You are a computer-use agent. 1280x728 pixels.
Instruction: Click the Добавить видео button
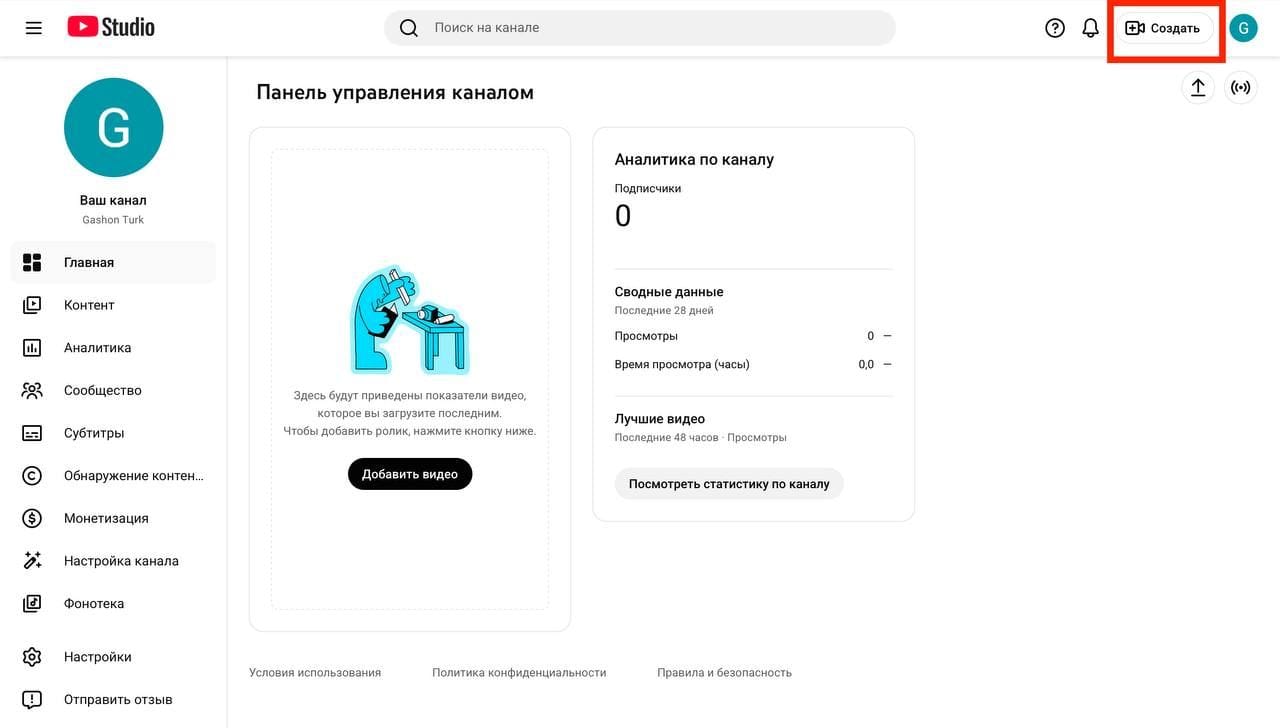point(410,473)
